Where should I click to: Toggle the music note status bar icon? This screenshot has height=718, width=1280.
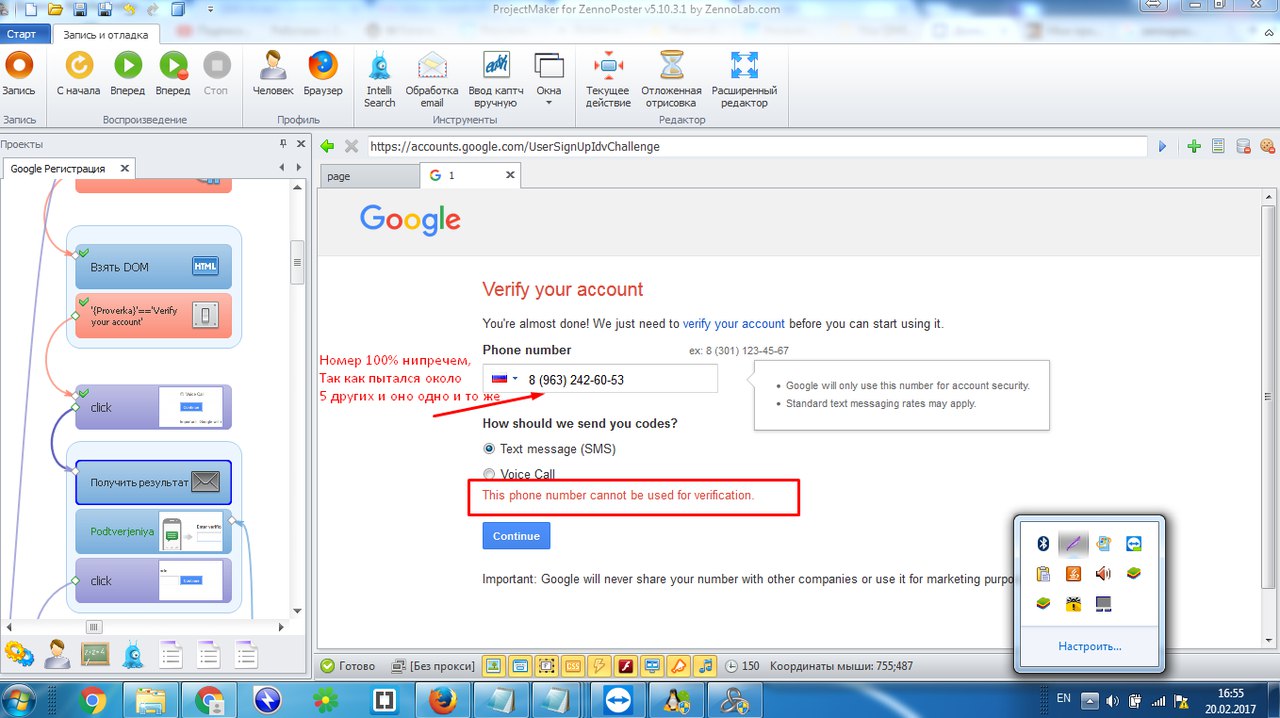pyautogui.click(x=706, y=666)
